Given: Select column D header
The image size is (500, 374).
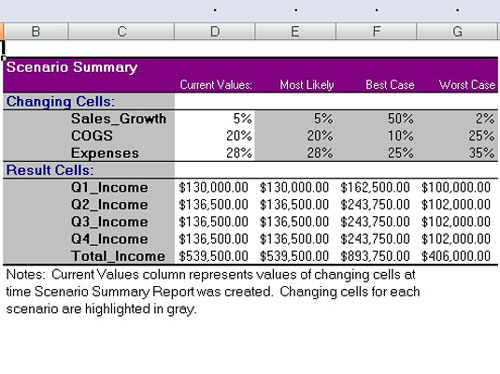Looking at the screenshot, I should click(x=215, y=32).
